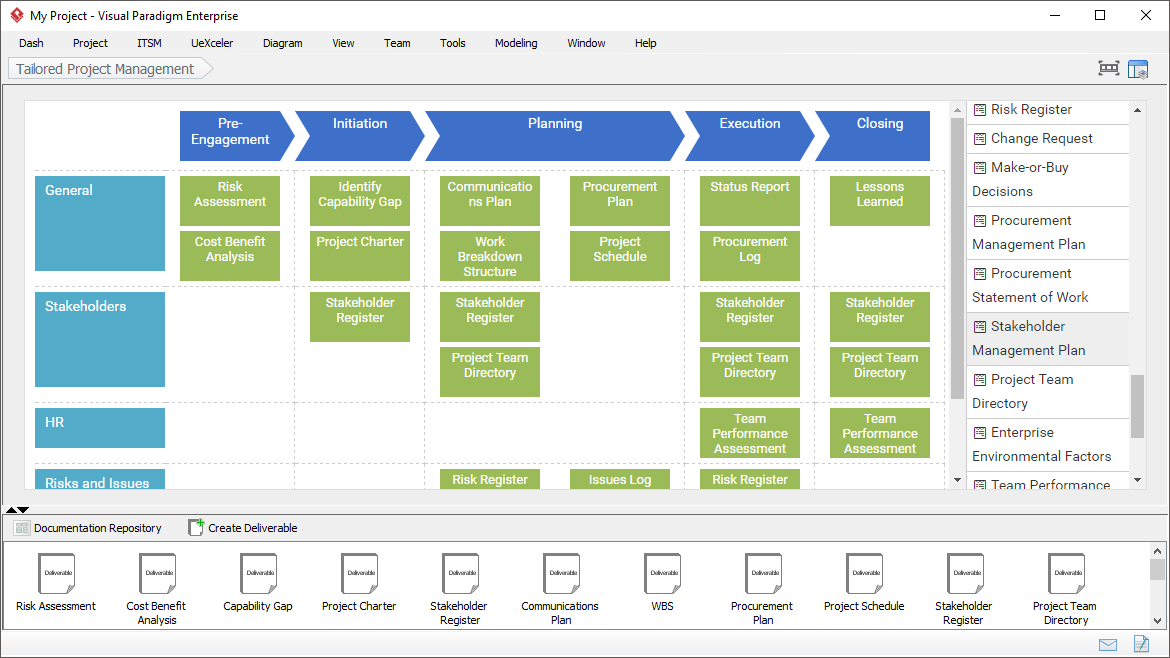1170x658 pixels.
Task: Click the Make-or-Buy Decisions item icon
Action: point(980,168)
